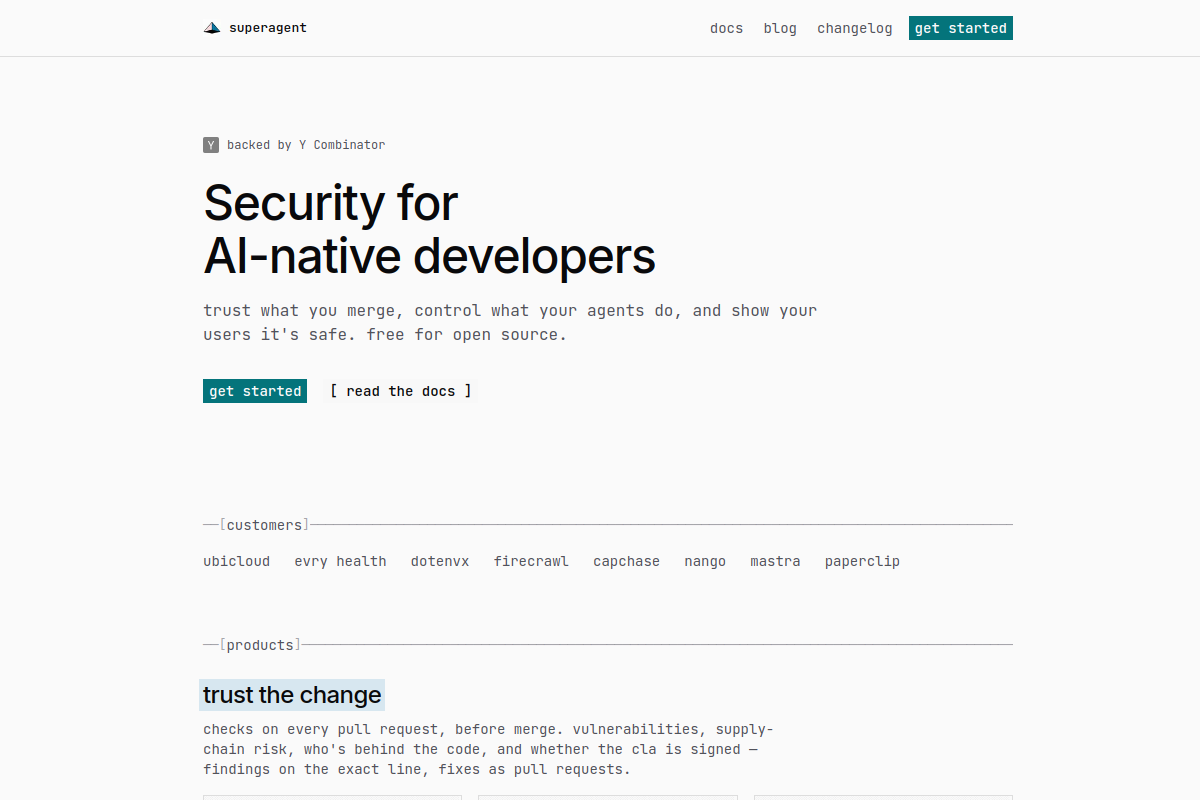Click the trust what you merge tagline

point(510,322)
